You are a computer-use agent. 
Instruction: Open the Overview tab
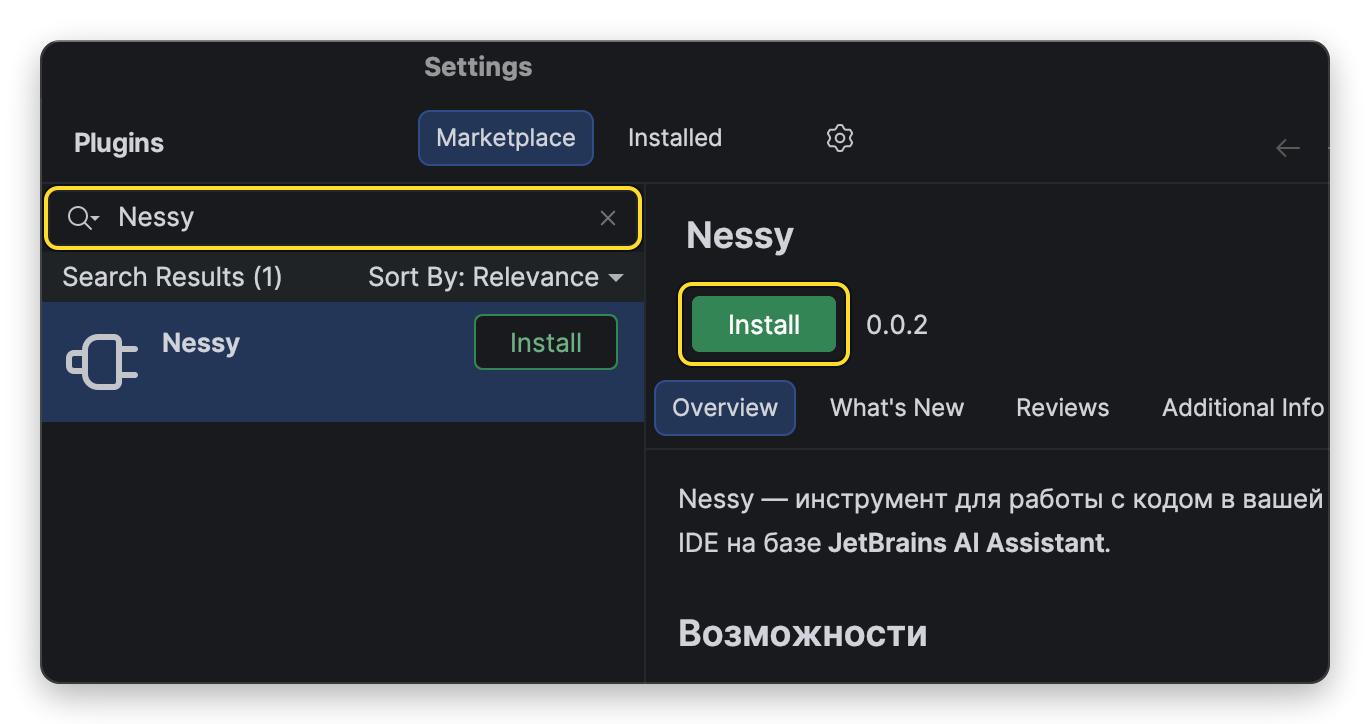point(725,408)
